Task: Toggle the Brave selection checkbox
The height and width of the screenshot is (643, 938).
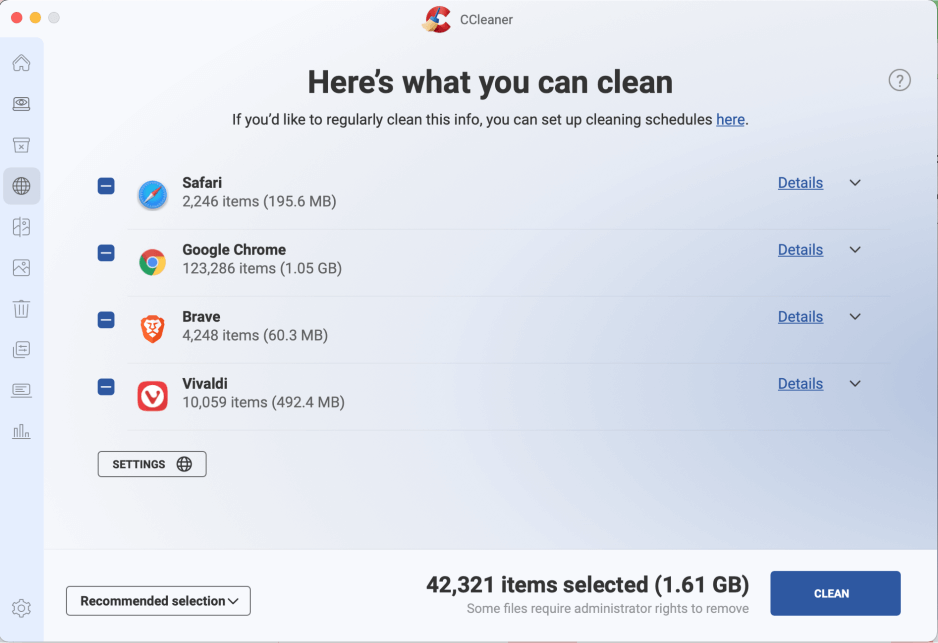Action: [106, 320]
